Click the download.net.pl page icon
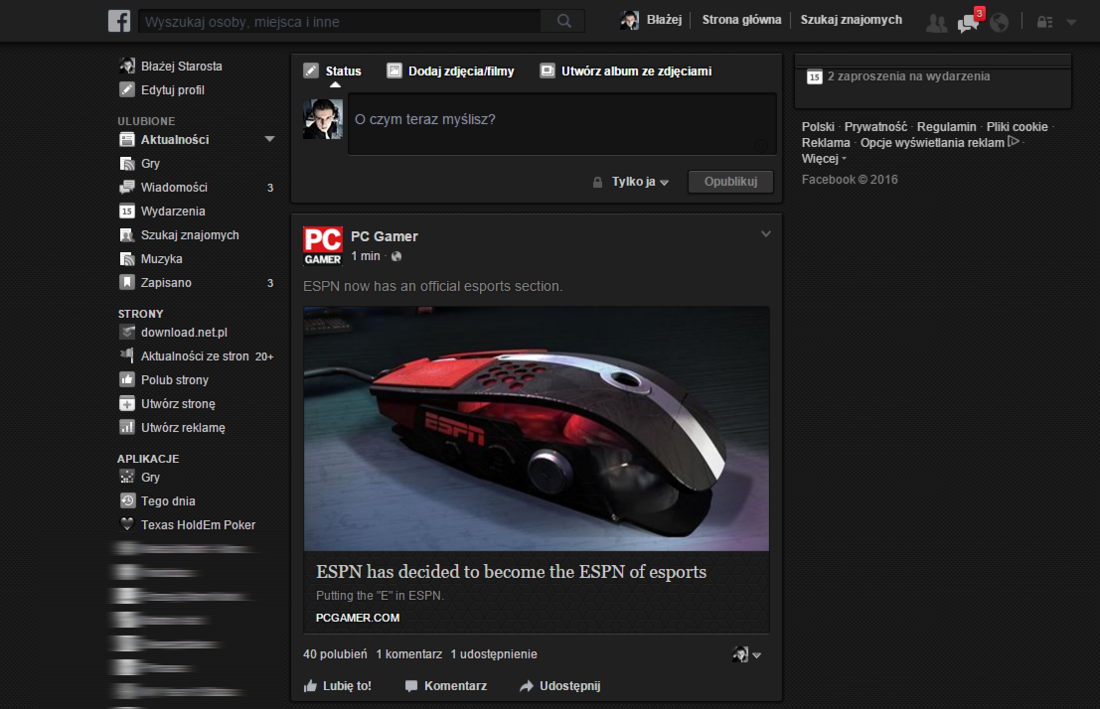Viewport: 1100px width, 709px height. [127, 332]
